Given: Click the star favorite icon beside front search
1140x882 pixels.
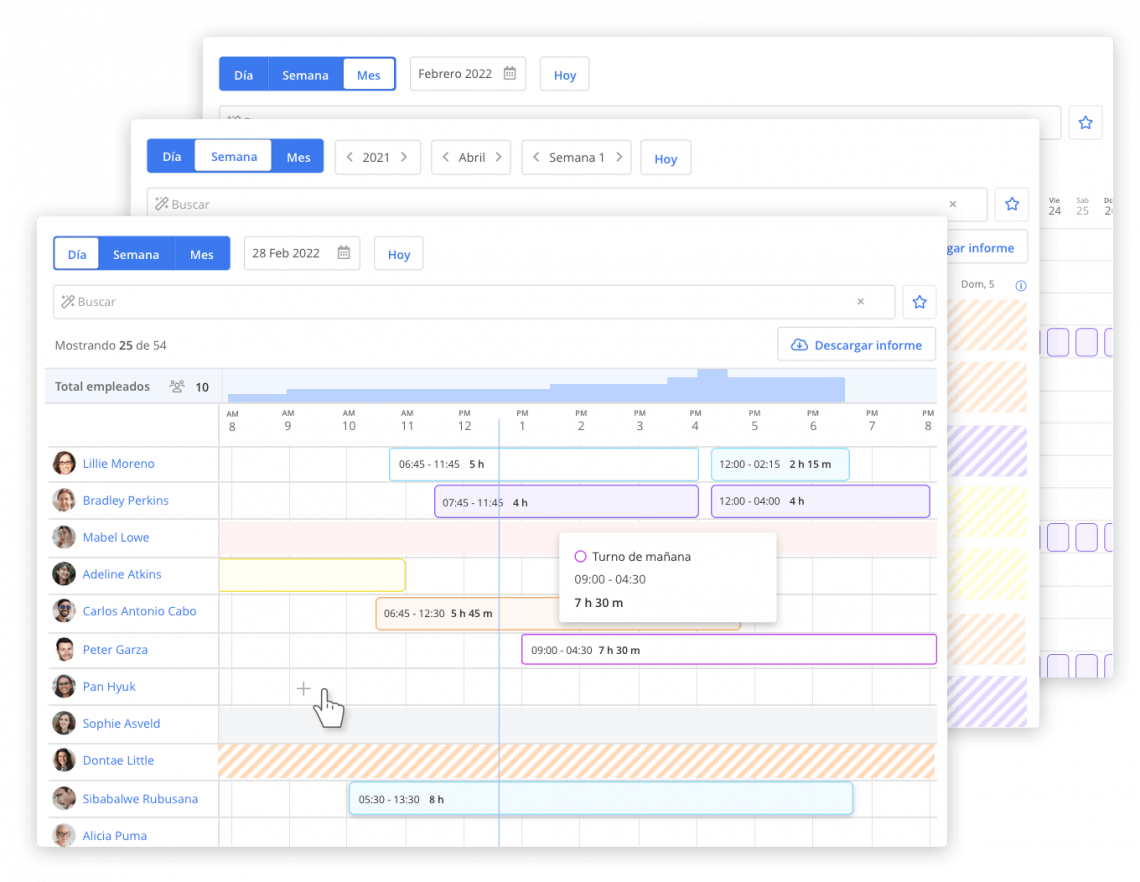Looking at the screenshot, I should (x=919, y=302).
